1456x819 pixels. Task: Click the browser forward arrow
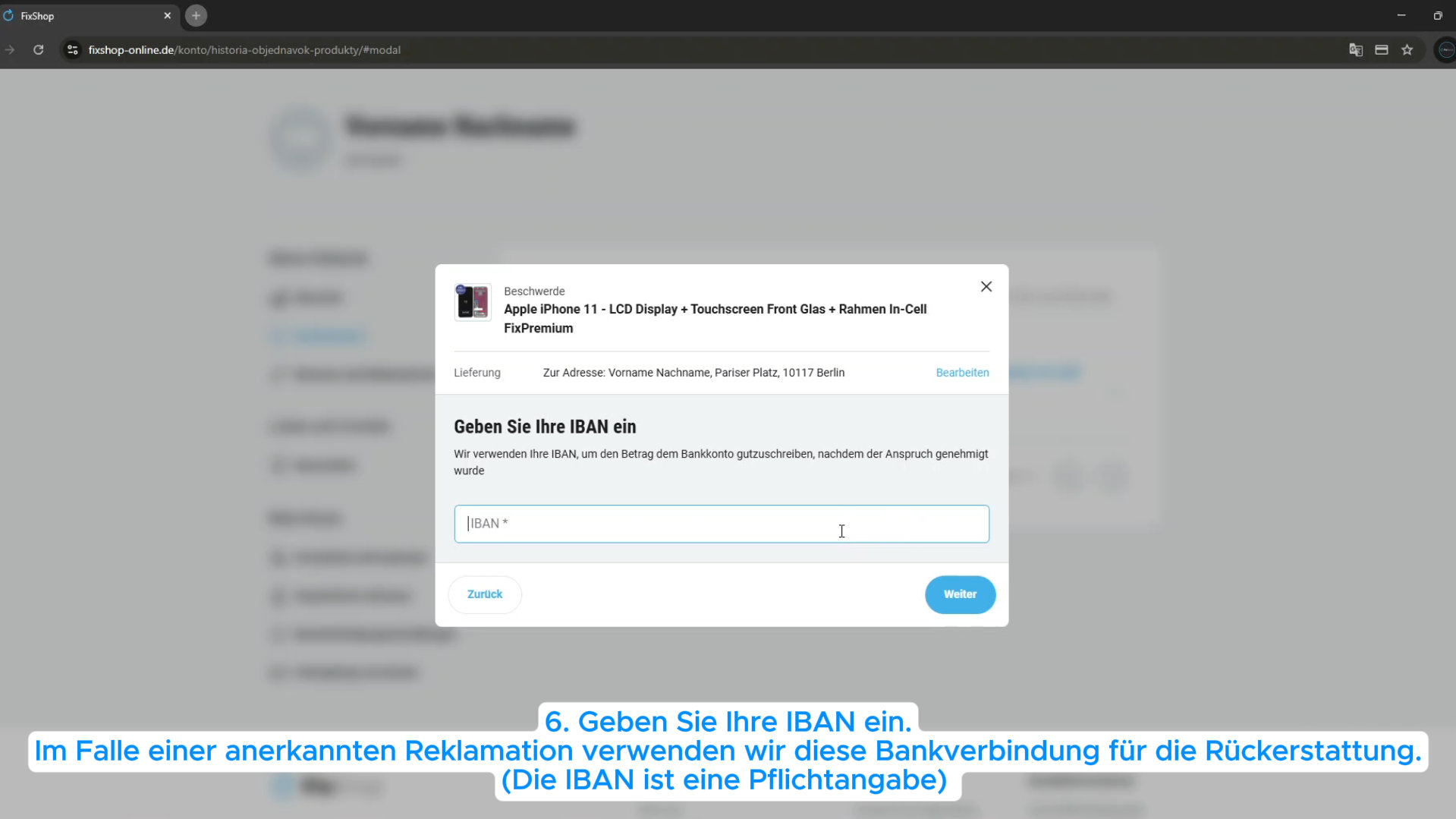[x=10, y=50]
